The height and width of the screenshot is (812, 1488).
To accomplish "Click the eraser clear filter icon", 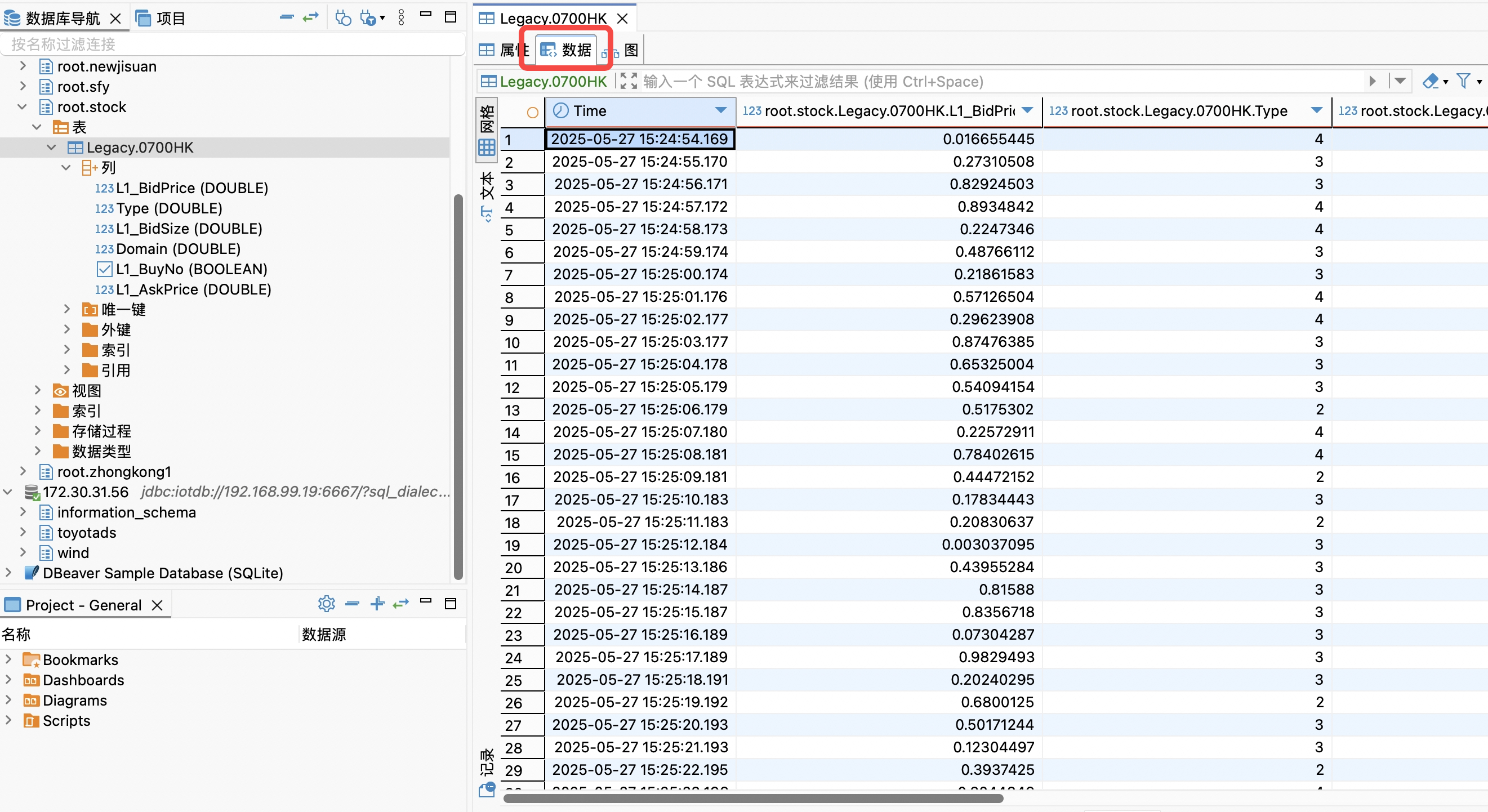I will [1431, 82].
